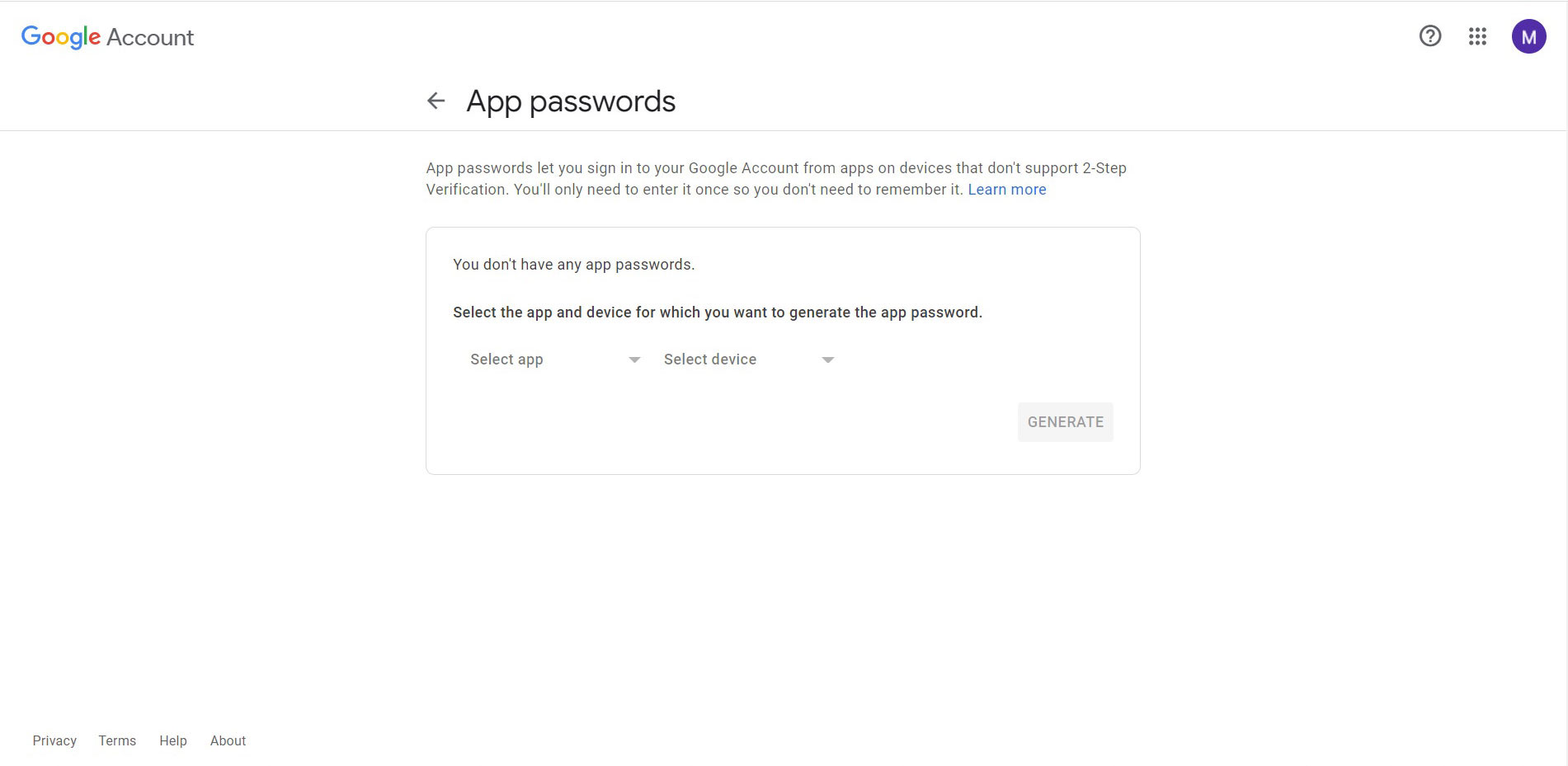The image size is (1568, 766).
Task: Open the Google apps grid launcher
Action: (x=1477, y=36)
